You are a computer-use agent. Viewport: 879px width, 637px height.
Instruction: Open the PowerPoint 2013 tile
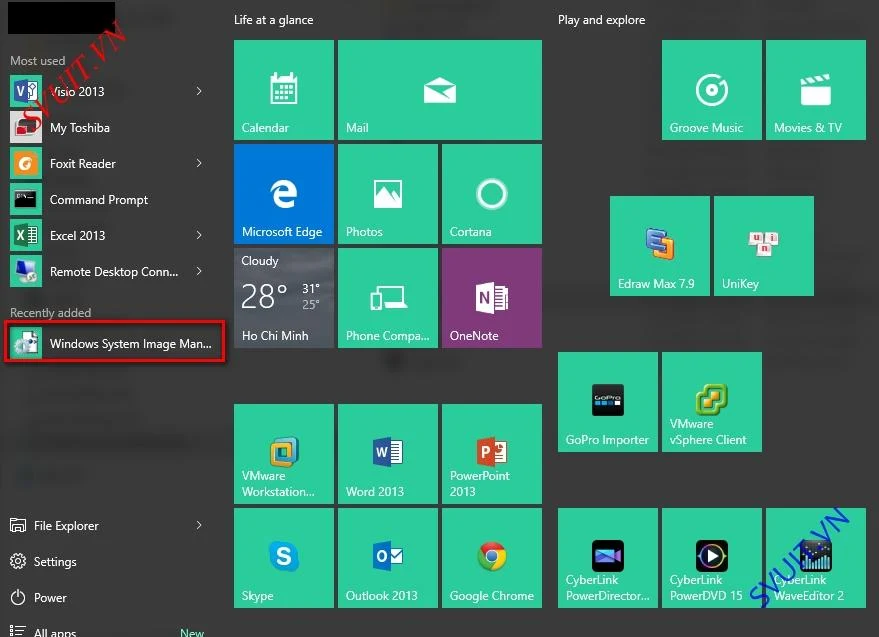[x=492, y=454]
